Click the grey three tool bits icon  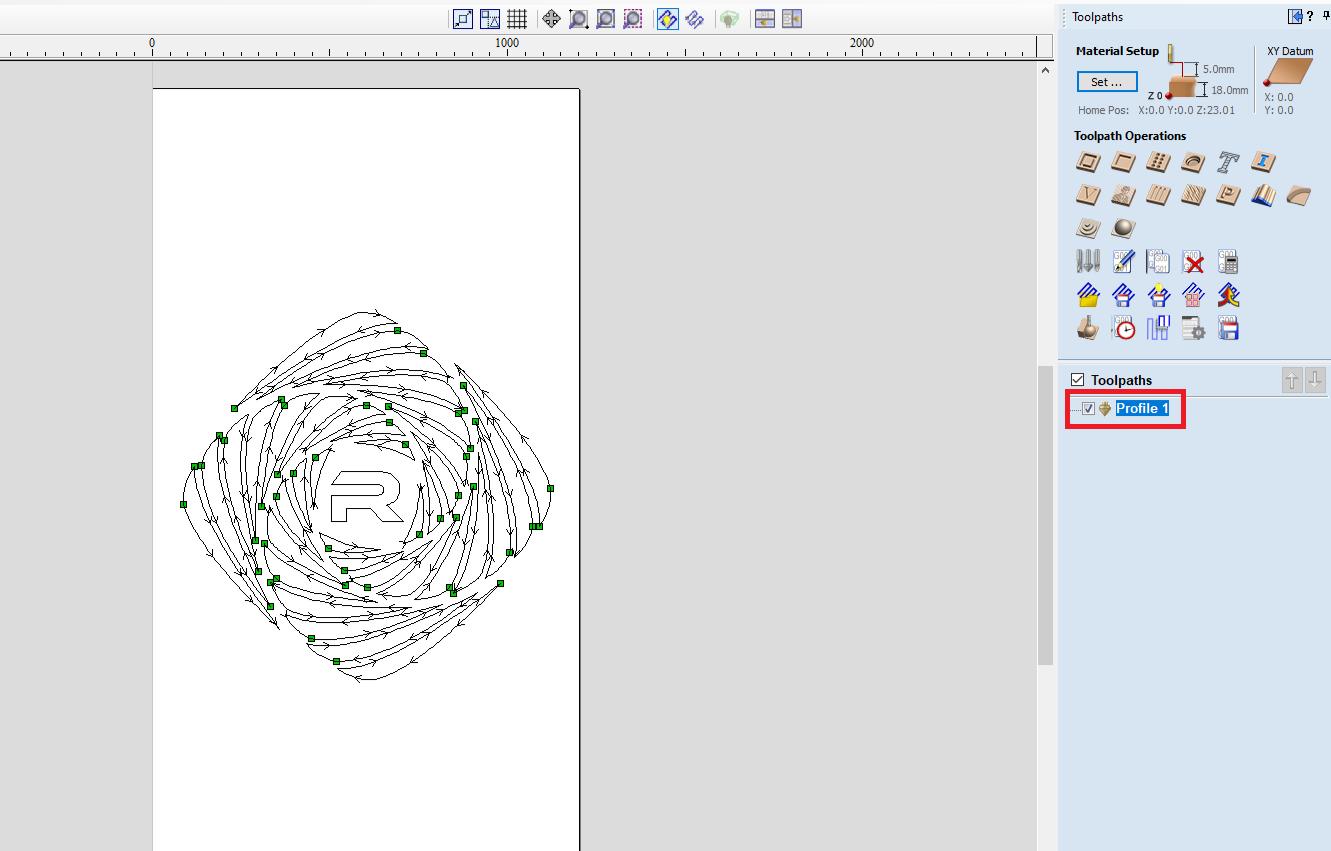[x=1088, y=262]
